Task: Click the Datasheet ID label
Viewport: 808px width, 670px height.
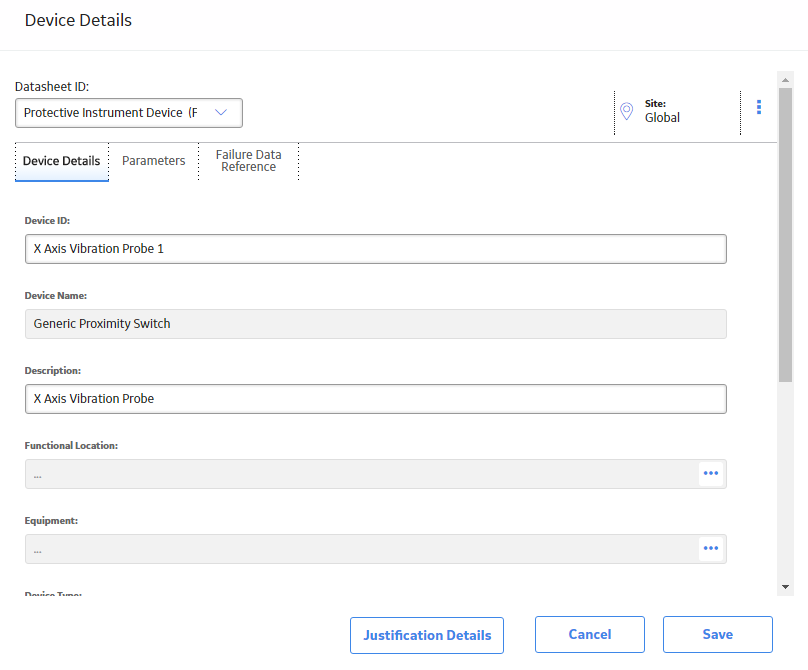Action: click(x=52, y=87)
